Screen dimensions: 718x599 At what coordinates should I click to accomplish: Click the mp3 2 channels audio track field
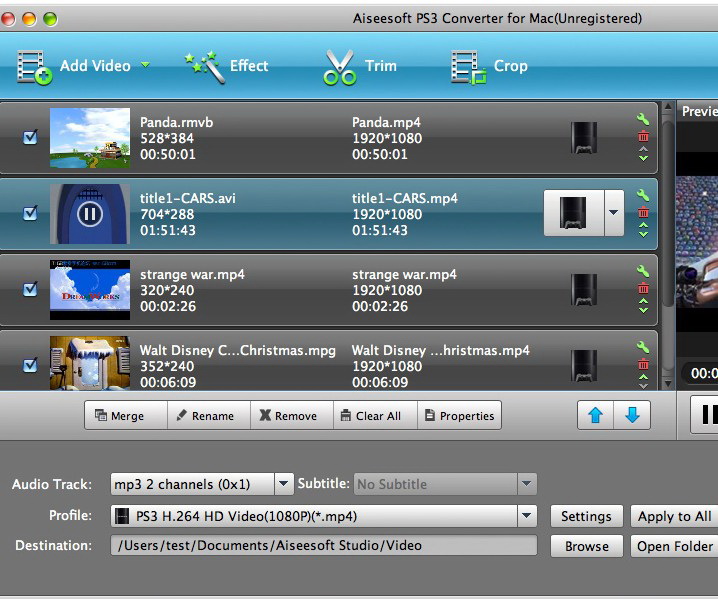coord(192,484)
